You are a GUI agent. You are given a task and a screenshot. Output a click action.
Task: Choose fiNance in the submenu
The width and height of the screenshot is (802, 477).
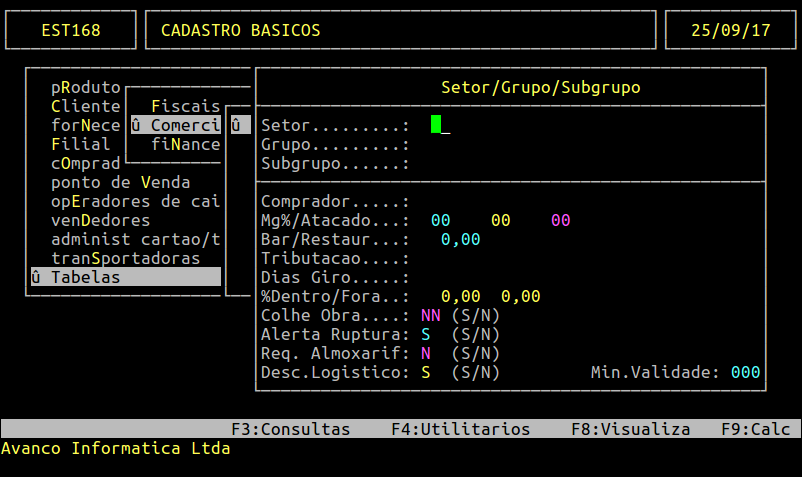click(x=185, y=144)
